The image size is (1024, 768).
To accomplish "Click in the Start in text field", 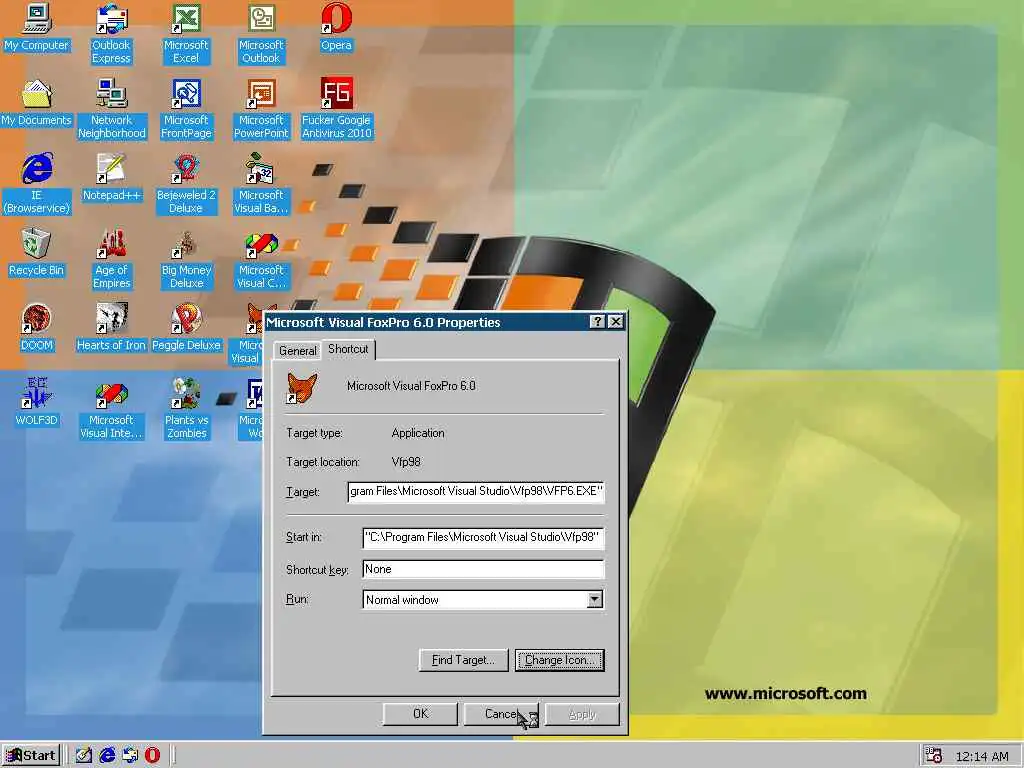I will [483, 537].
